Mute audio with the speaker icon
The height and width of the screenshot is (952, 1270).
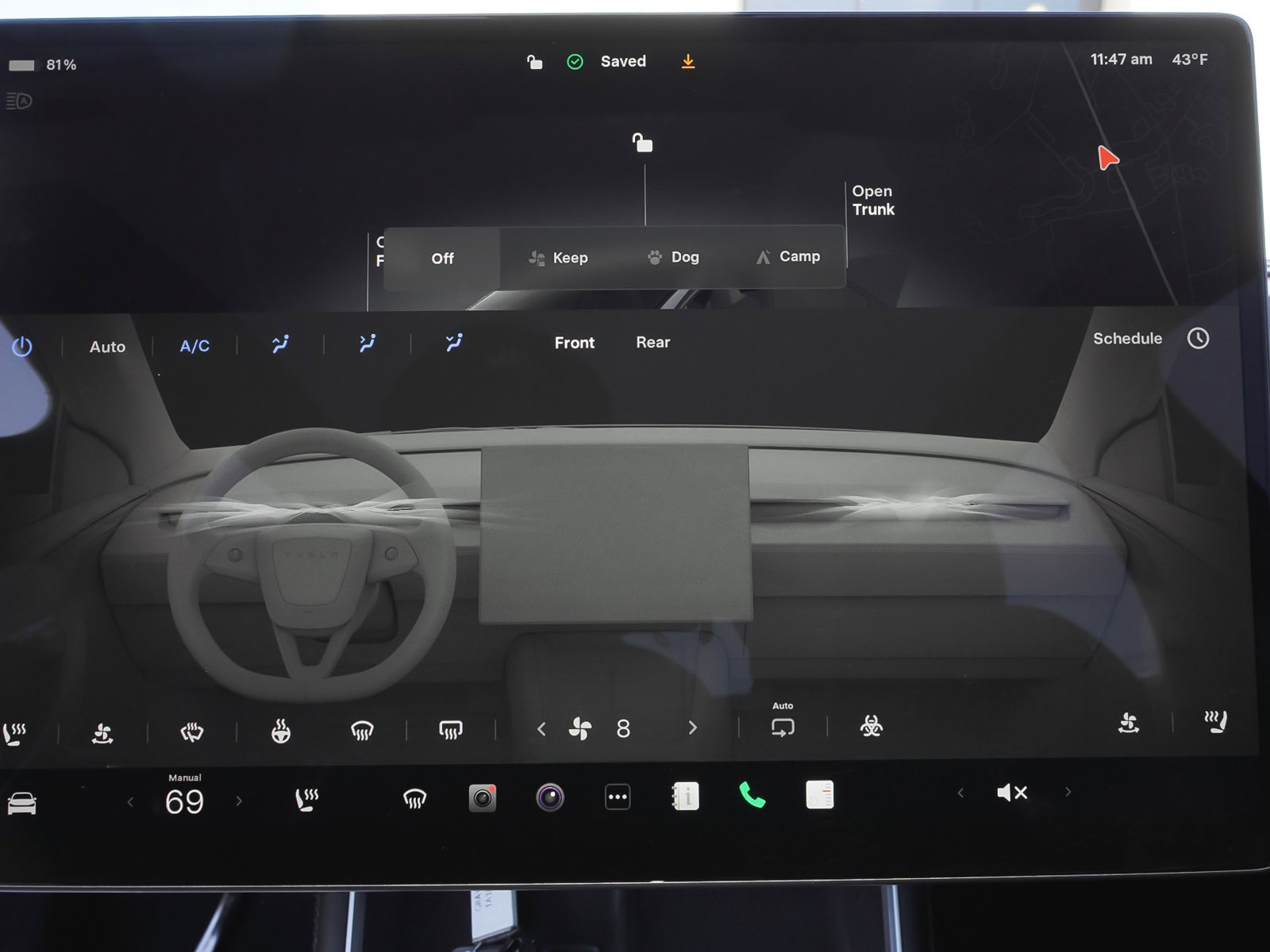1010,792
